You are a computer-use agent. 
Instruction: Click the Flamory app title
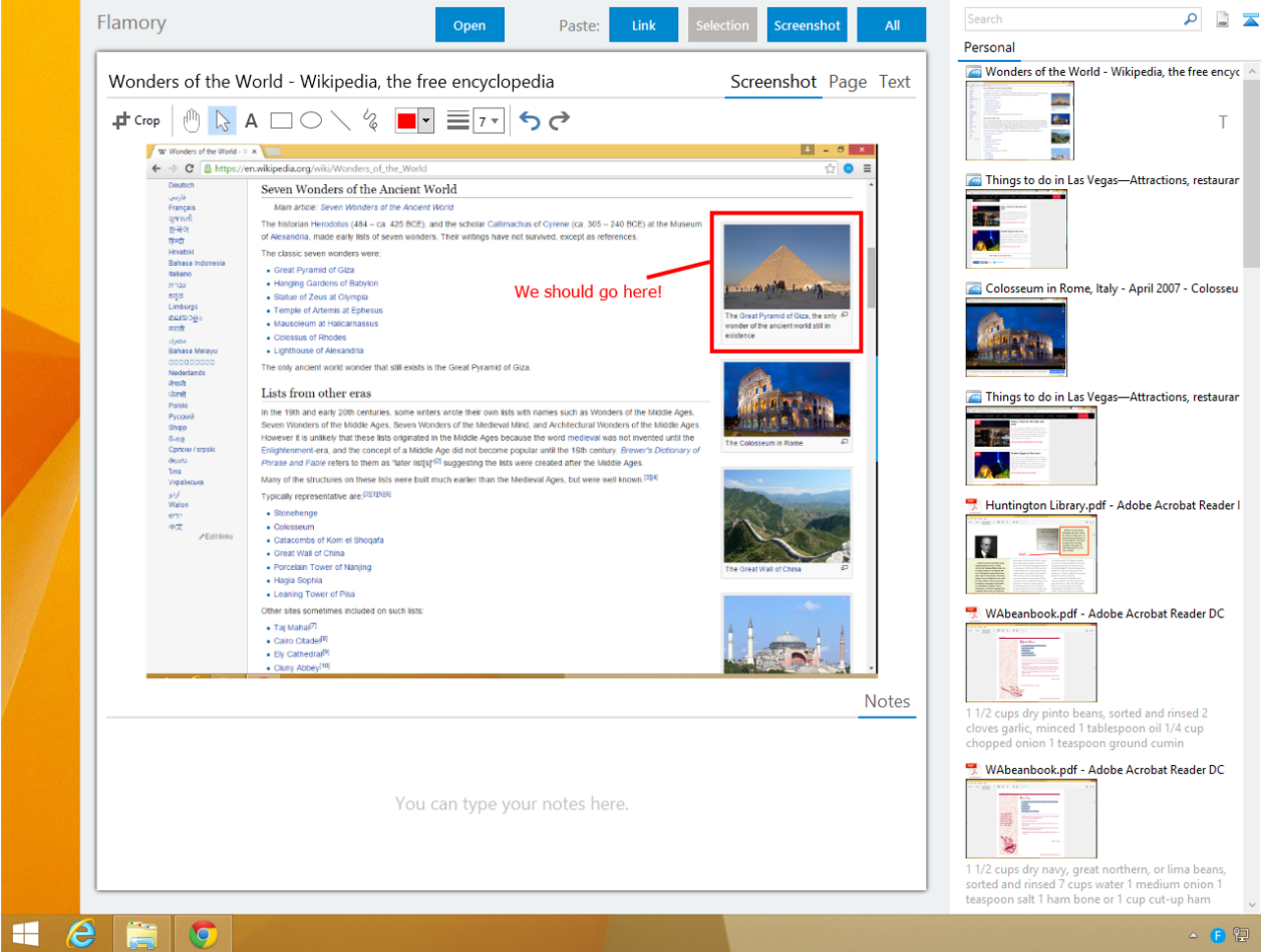(131, 23)
